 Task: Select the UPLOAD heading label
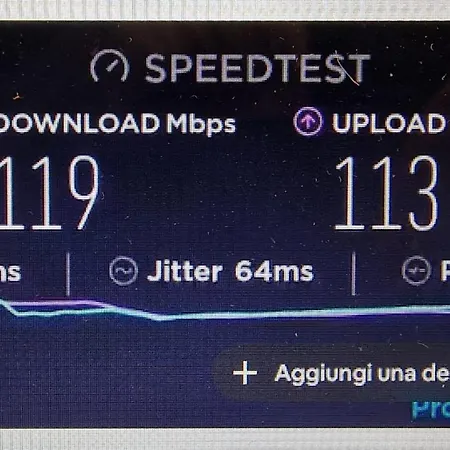[x=389, y=123]
